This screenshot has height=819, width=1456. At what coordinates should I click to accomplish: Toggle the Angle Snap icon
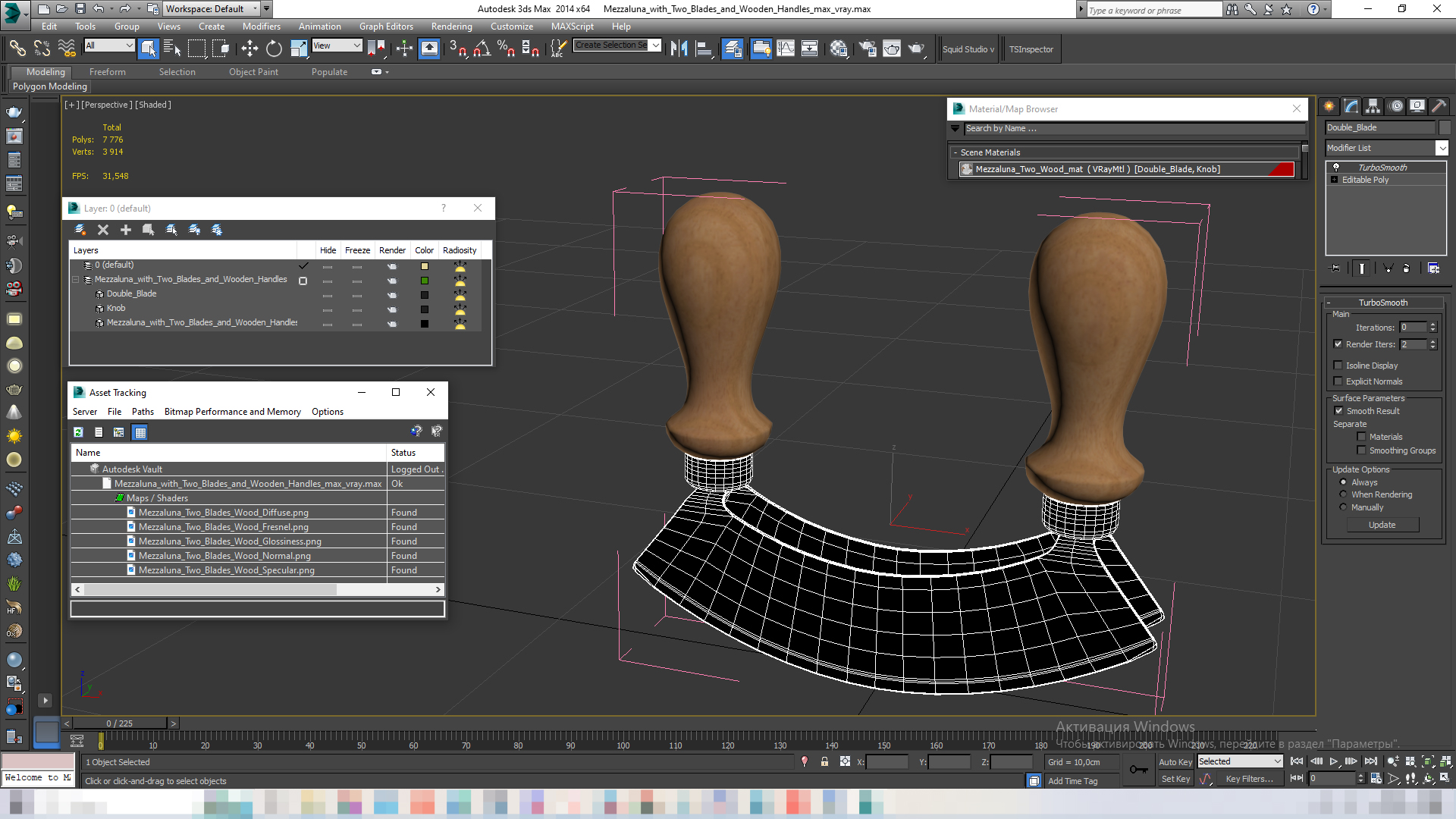click(x=482, y=49)
